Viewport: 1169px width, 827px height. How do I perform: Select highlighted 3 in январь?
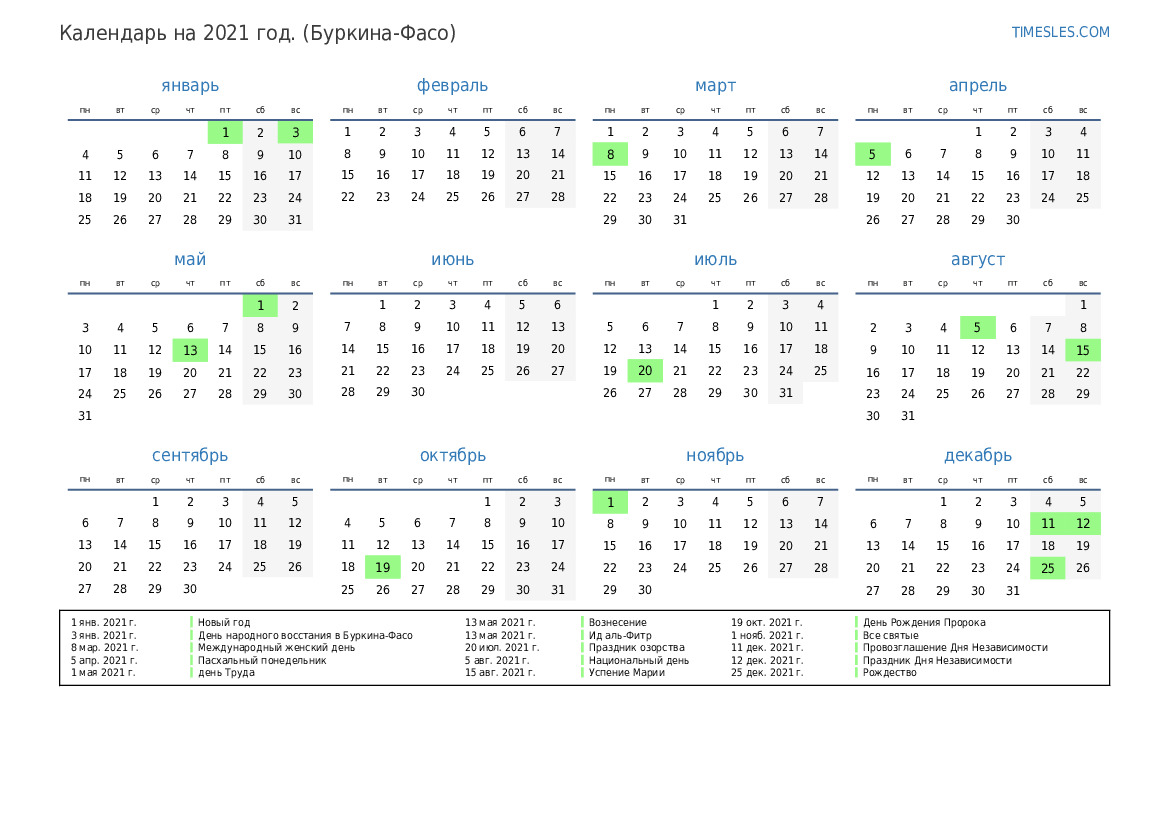pos(295,132)
